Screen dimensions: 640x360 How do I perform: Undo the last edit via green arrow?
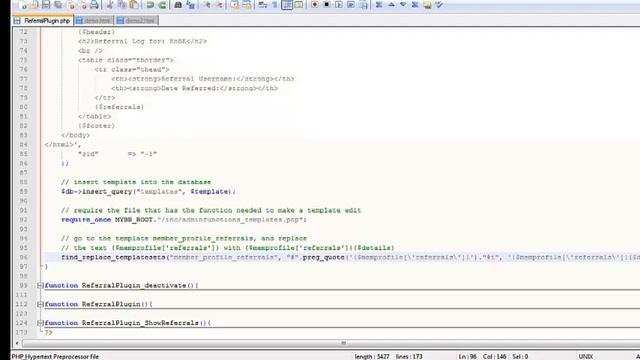[x=150, y=5]
